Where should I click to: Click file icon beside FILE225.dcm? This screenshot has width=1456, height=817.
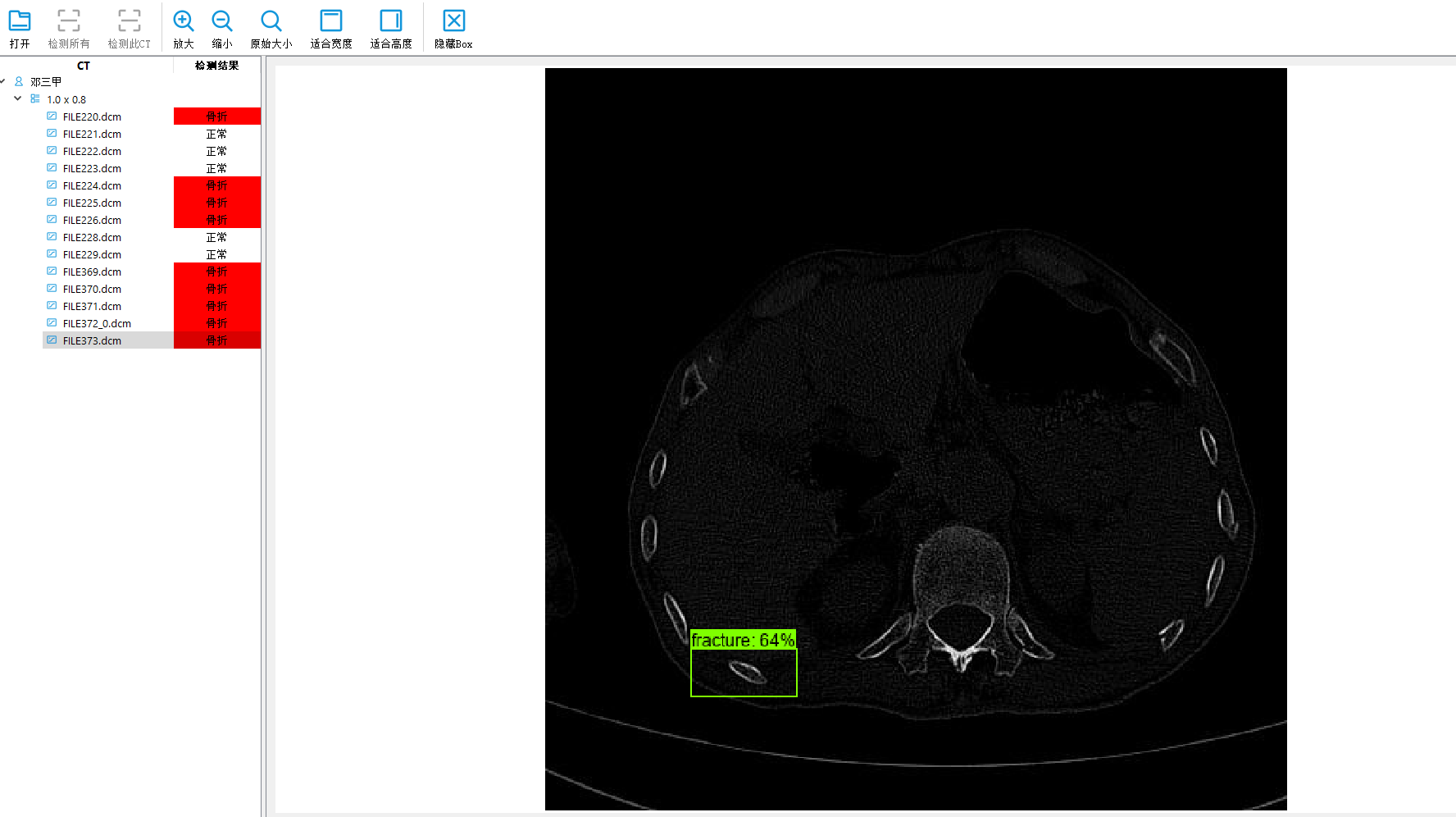pos(52,202)
